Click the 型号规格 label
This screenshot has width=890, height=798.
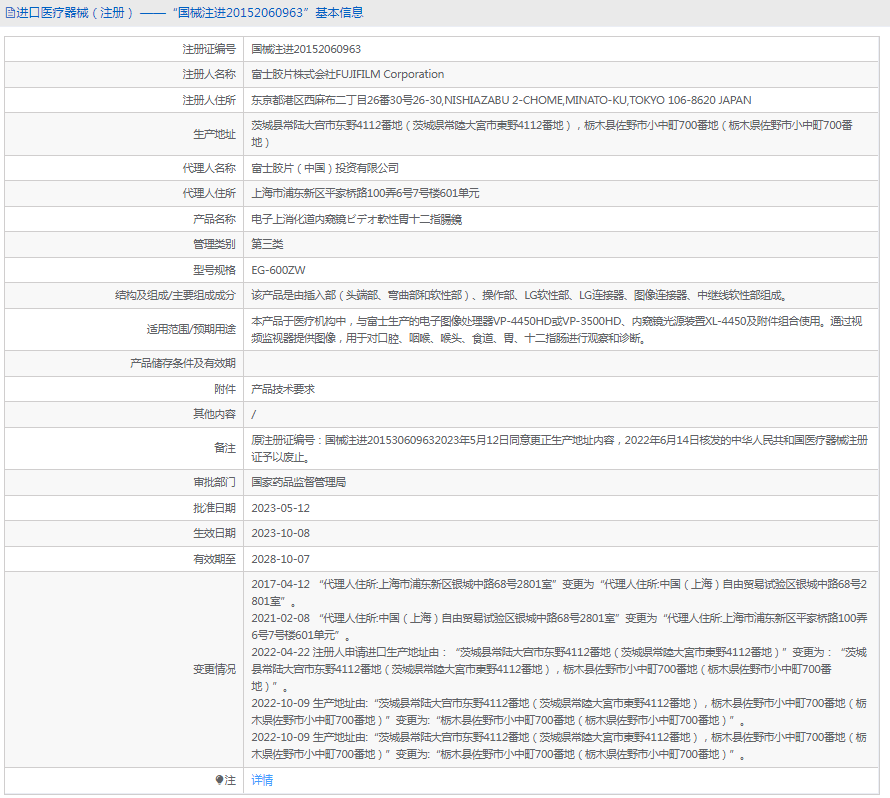(214, 270)
